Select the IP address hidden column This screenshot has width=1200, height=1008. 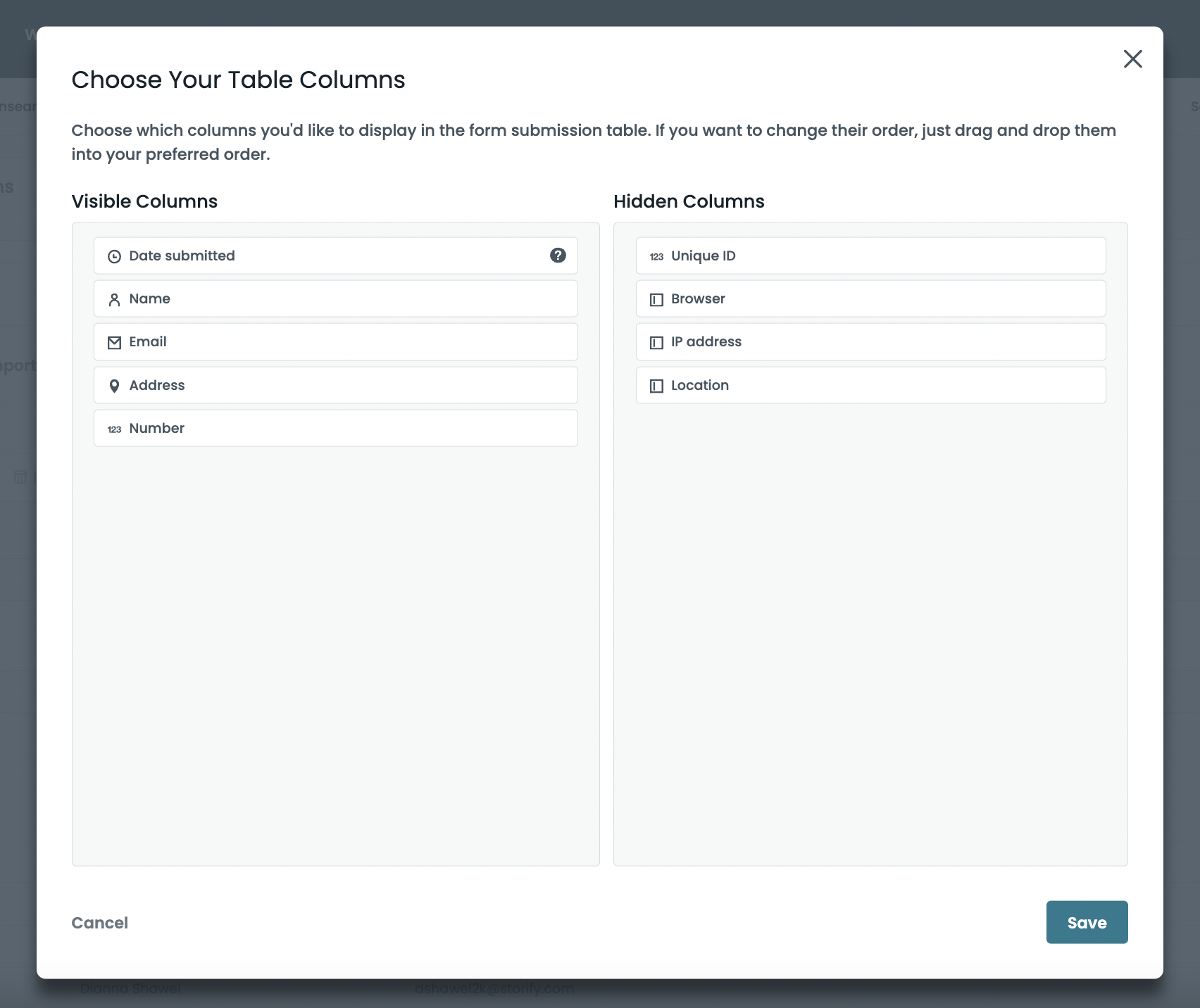[870, 341]
